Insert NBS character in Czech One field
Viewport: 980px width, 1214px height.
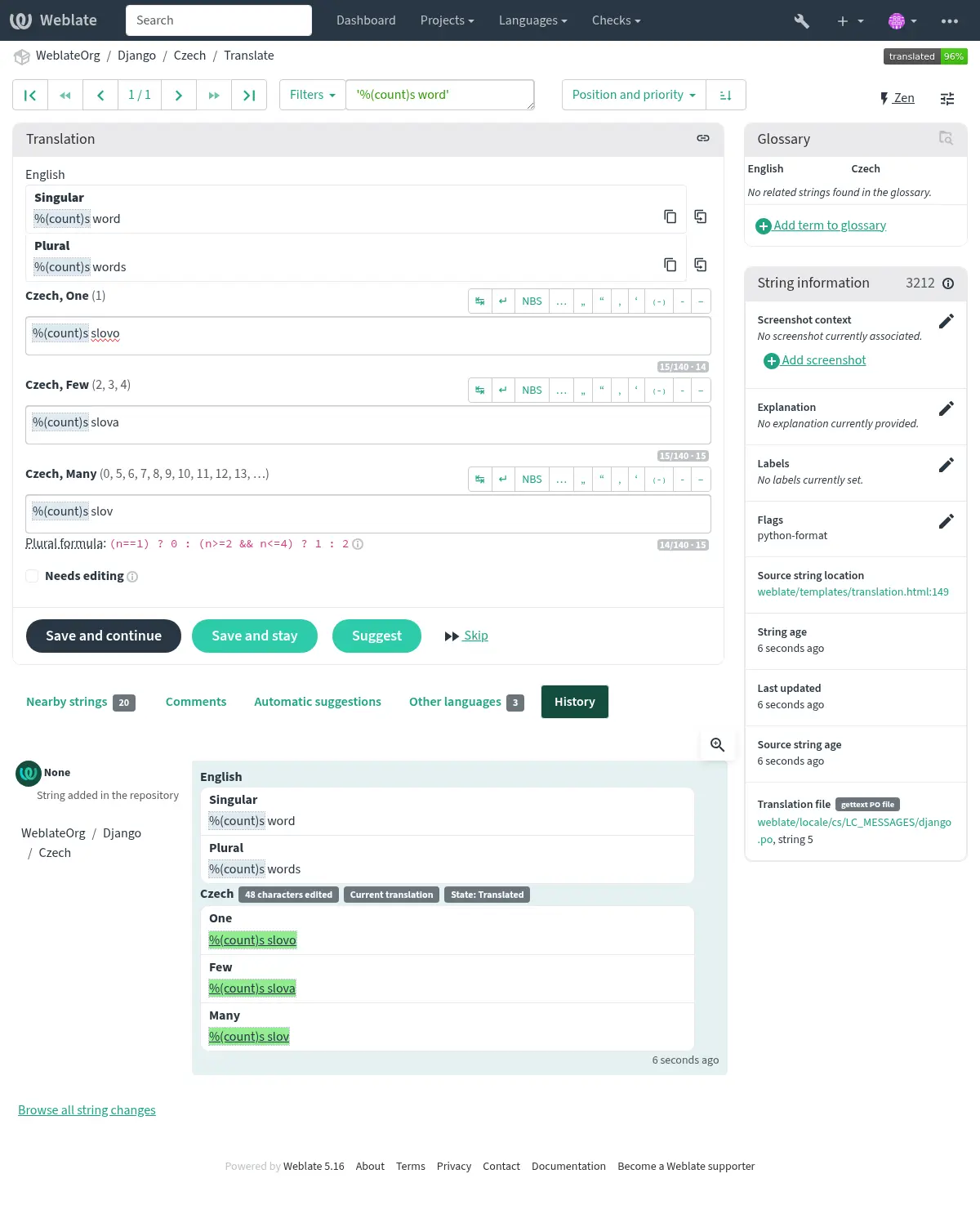click(x=532, y=301)
